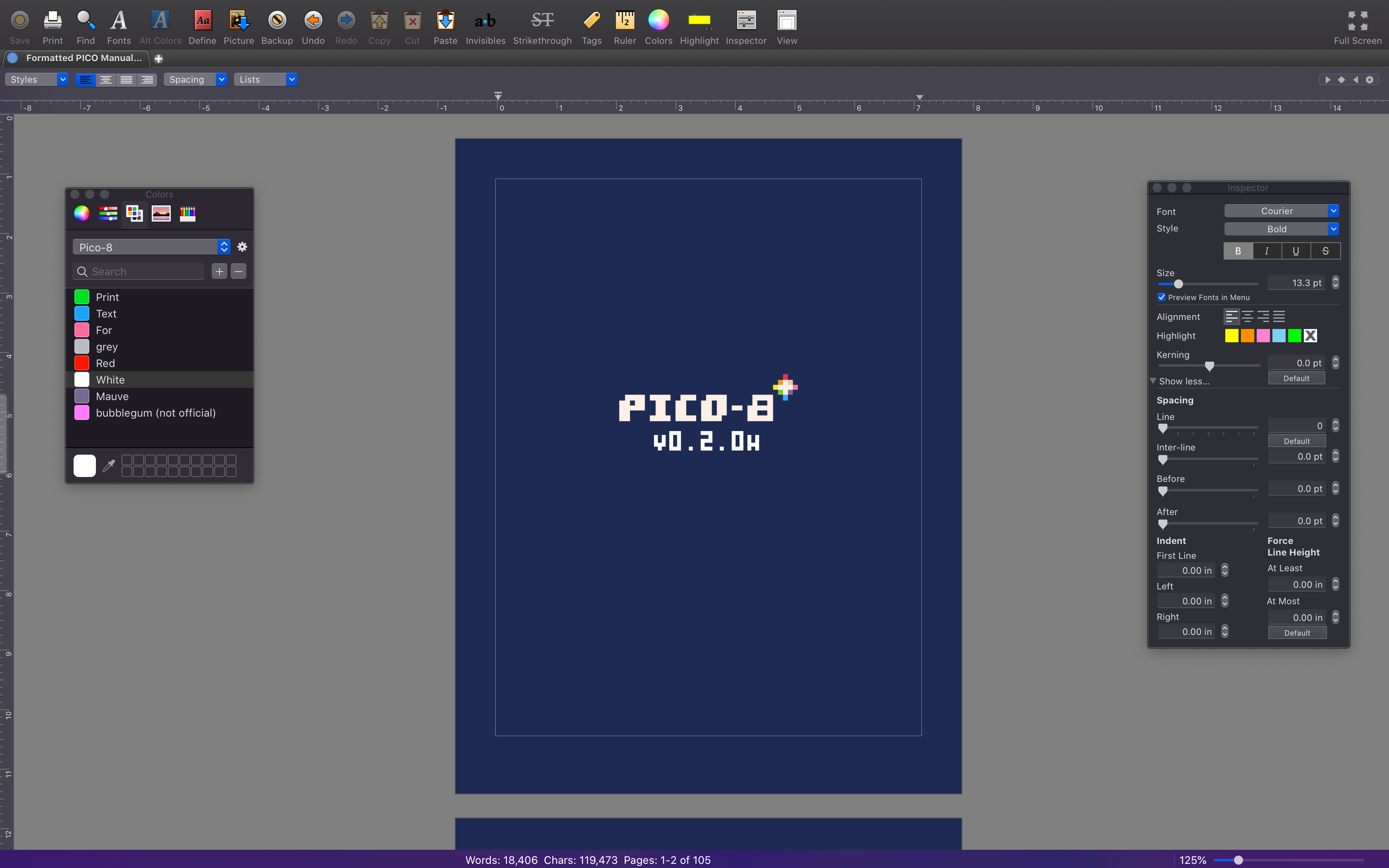This screenshot has height=868, width=1389.
Task: Add a new document tab
Action: pos(158,59)
